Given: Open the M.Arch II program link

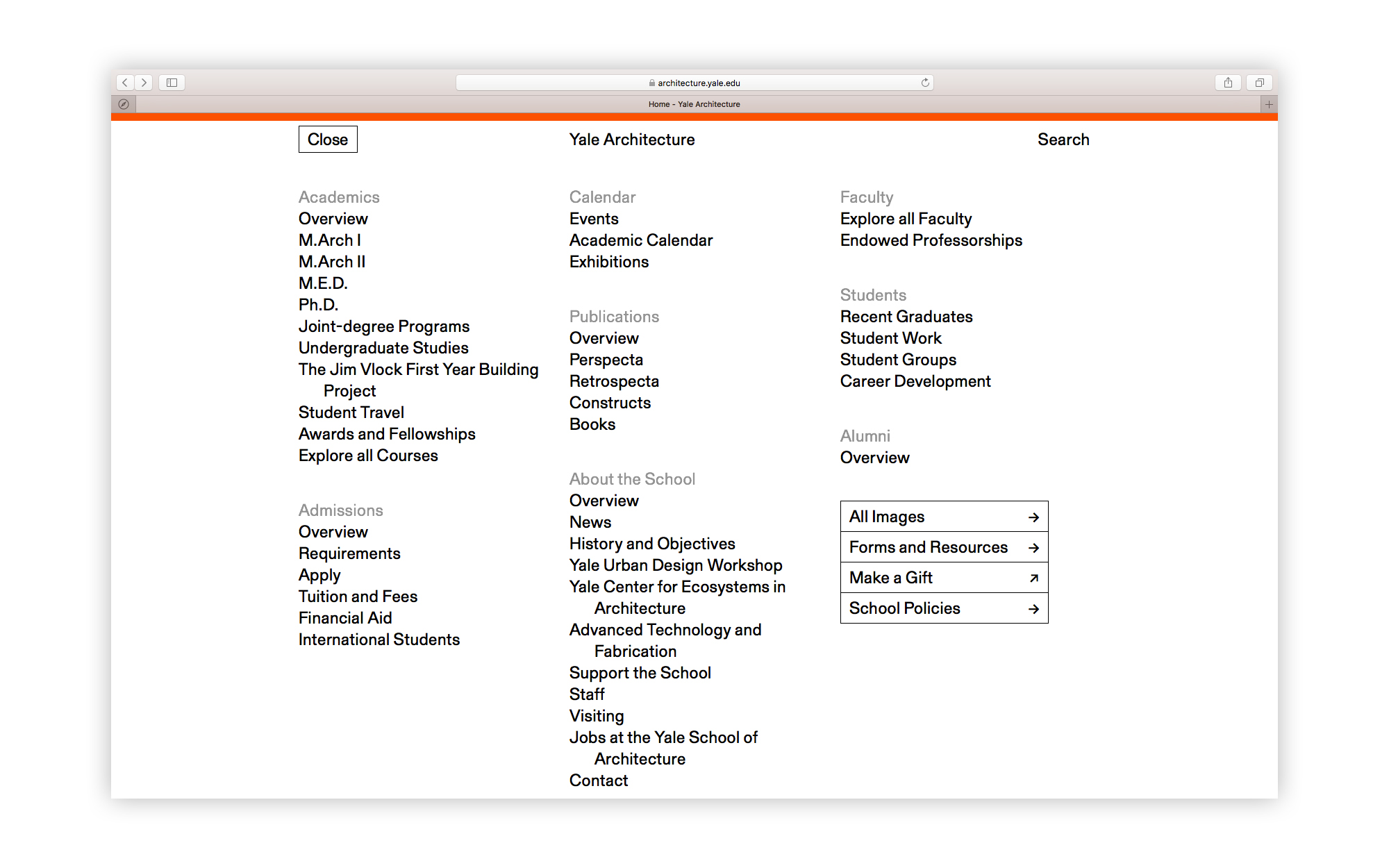Looking at the screenshot, I should point(332,262).
